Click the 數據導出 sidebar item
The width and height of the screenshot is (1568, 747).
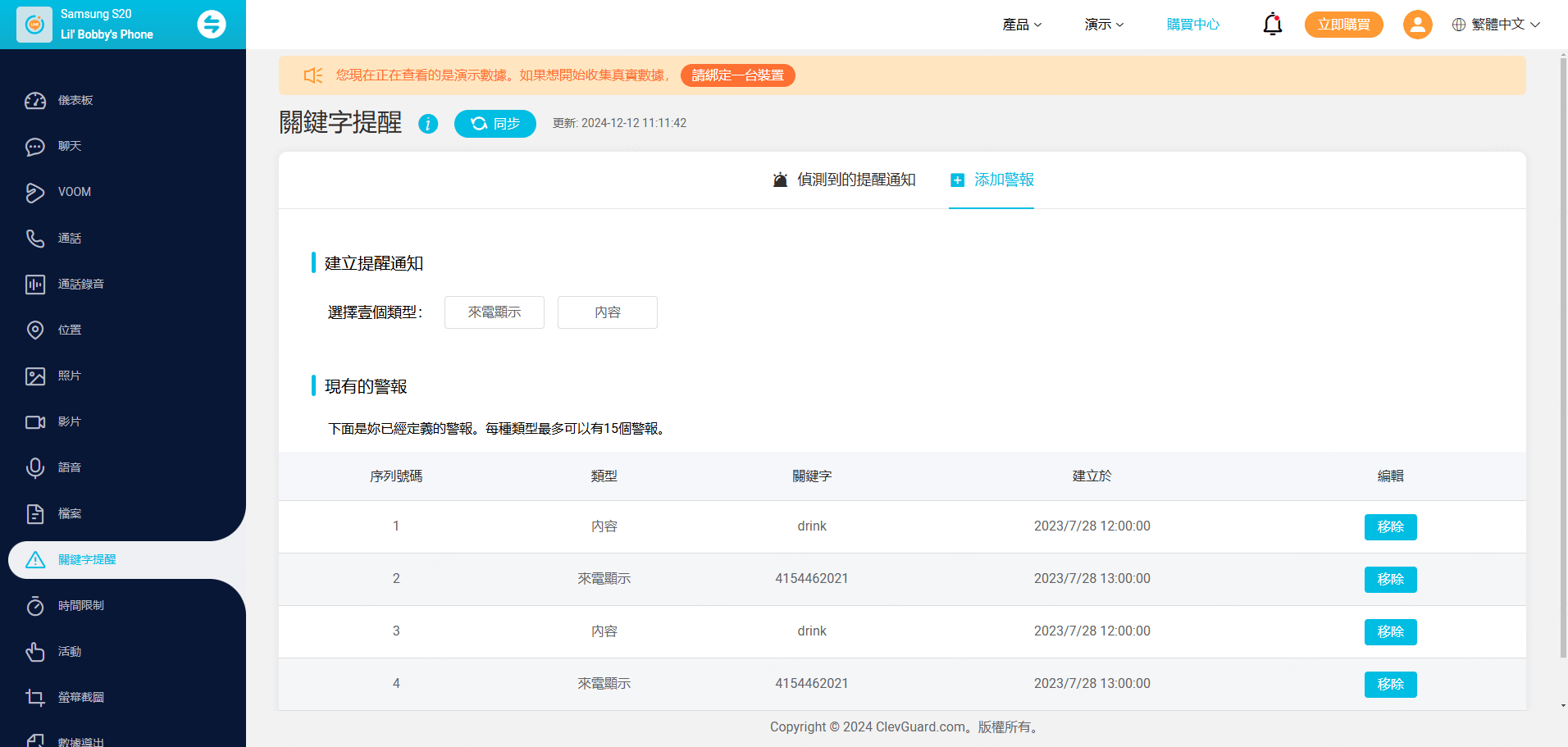(80, 741)
